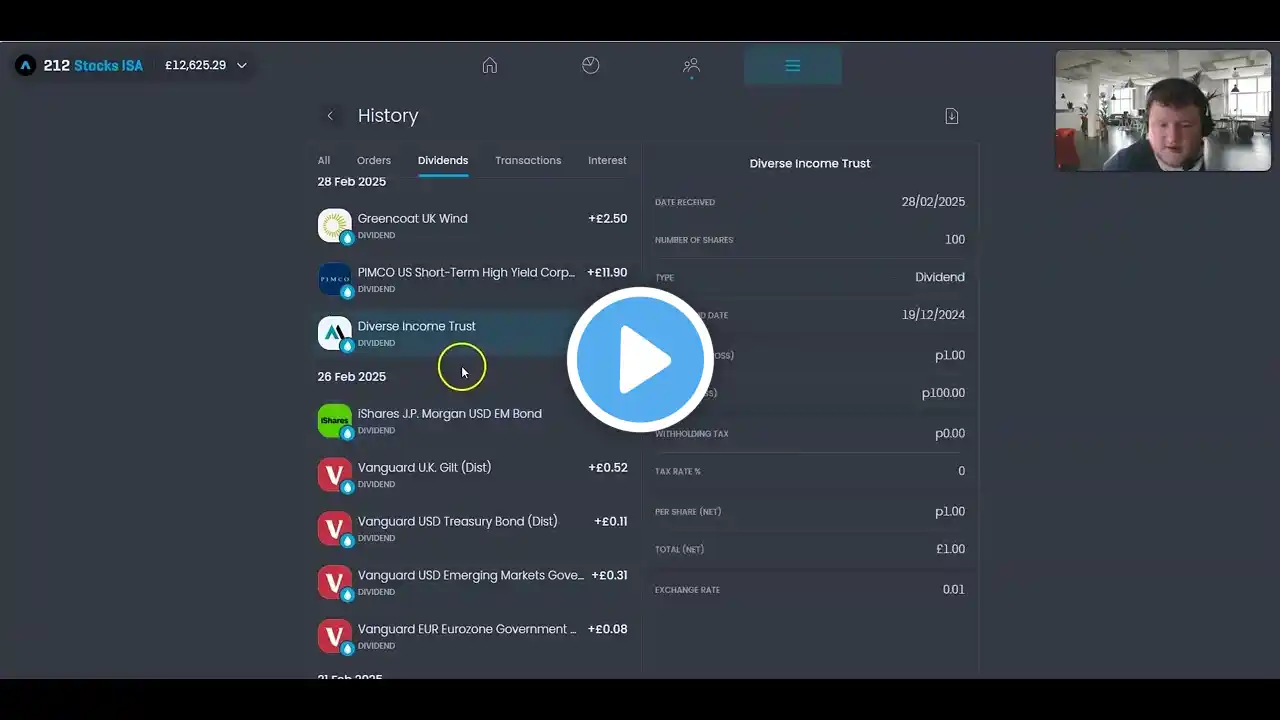
Task: Click the Diverse Income Trust logo
Action: [x=335, y=333]
